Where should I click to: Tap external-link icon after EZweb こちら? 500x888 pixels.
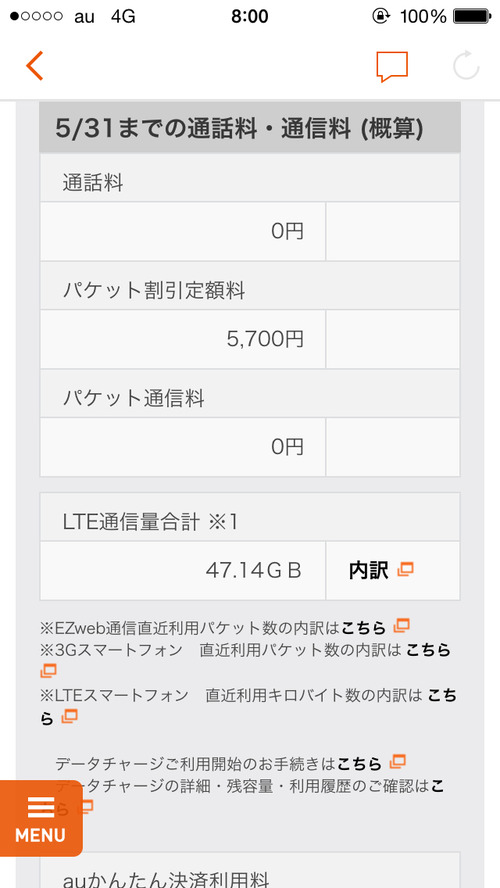click(401, 626)
